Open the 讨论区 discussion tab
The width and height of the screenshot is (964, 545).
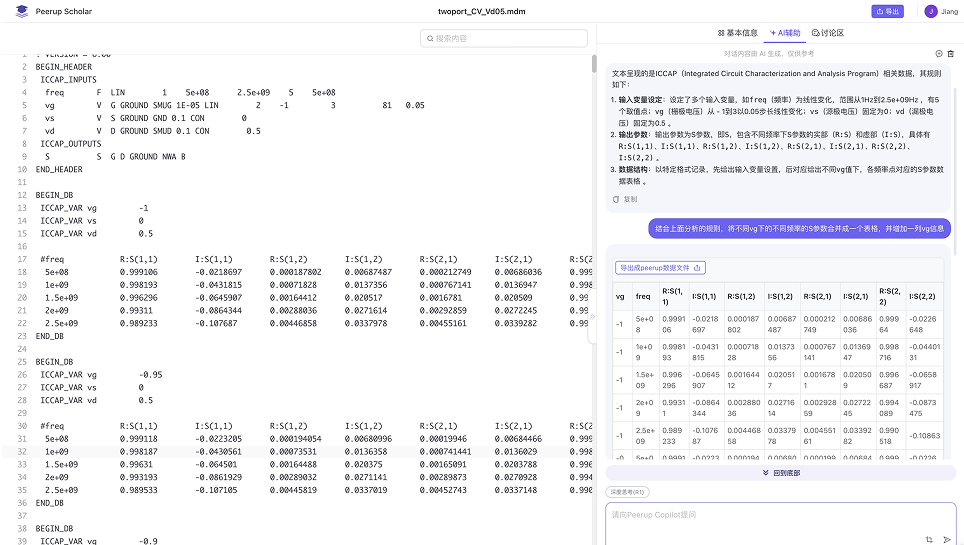(x=828, y=33)
